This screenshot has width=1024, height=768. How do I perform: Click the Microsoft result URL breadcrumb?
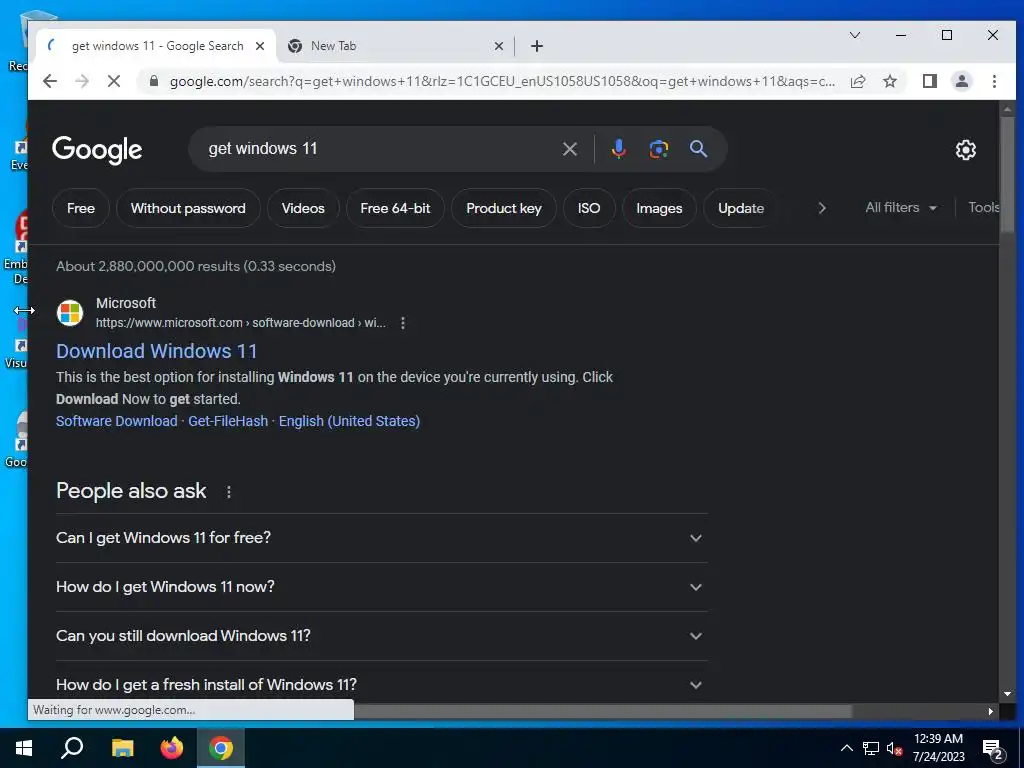(x=240, y=323)
